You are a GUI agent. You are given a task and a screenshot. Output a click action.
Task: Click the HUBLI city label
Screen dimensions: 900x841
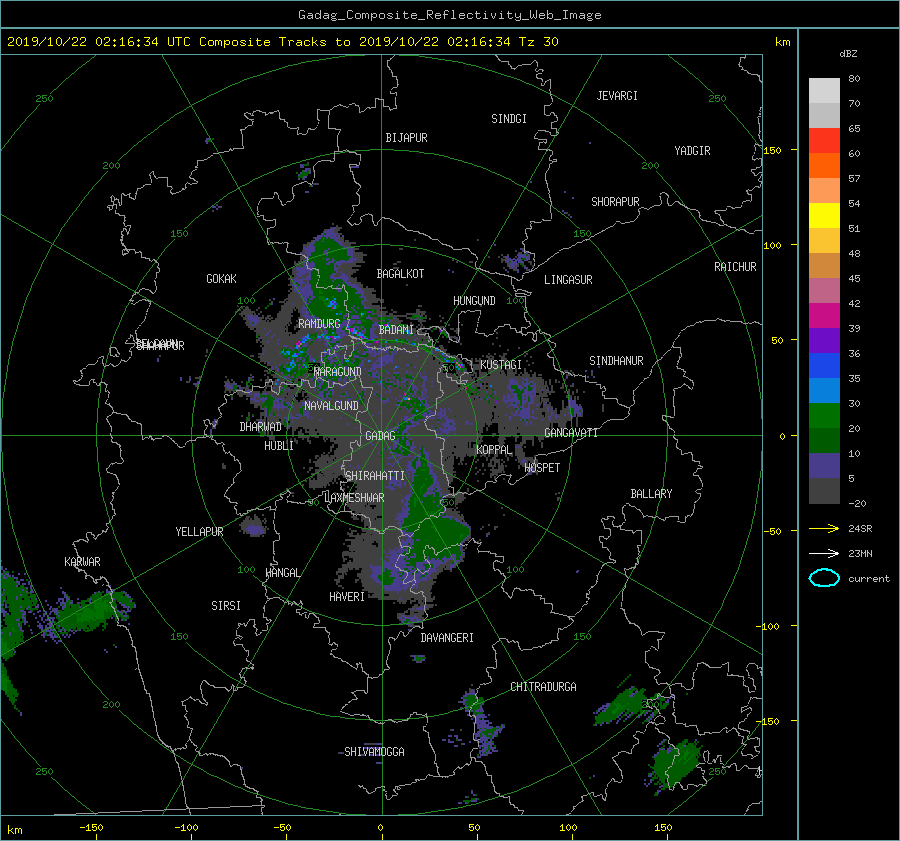(279, 446)
